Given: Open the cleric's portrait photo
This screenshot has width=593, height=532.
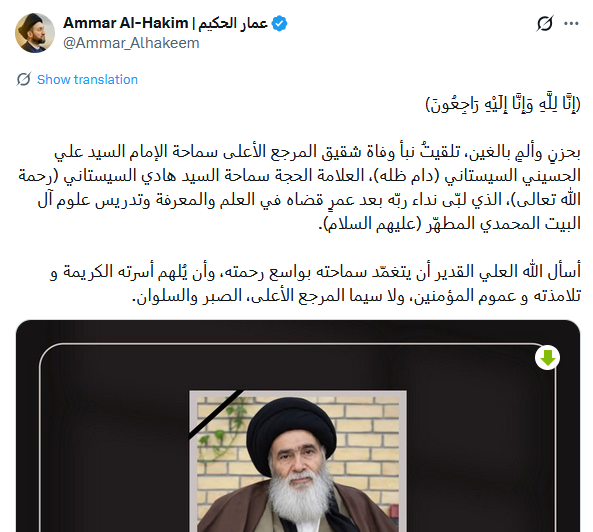Looking at the screenshot, I should 298,461.
